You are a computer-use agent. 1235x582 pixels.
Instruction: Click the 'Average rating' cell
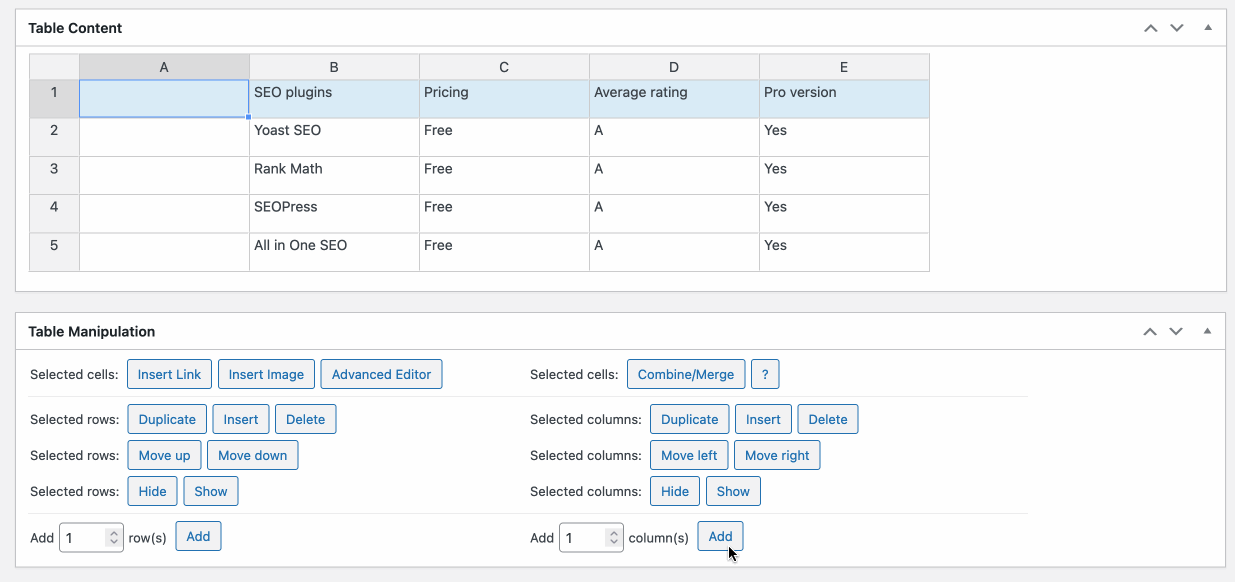coord(674,99)
